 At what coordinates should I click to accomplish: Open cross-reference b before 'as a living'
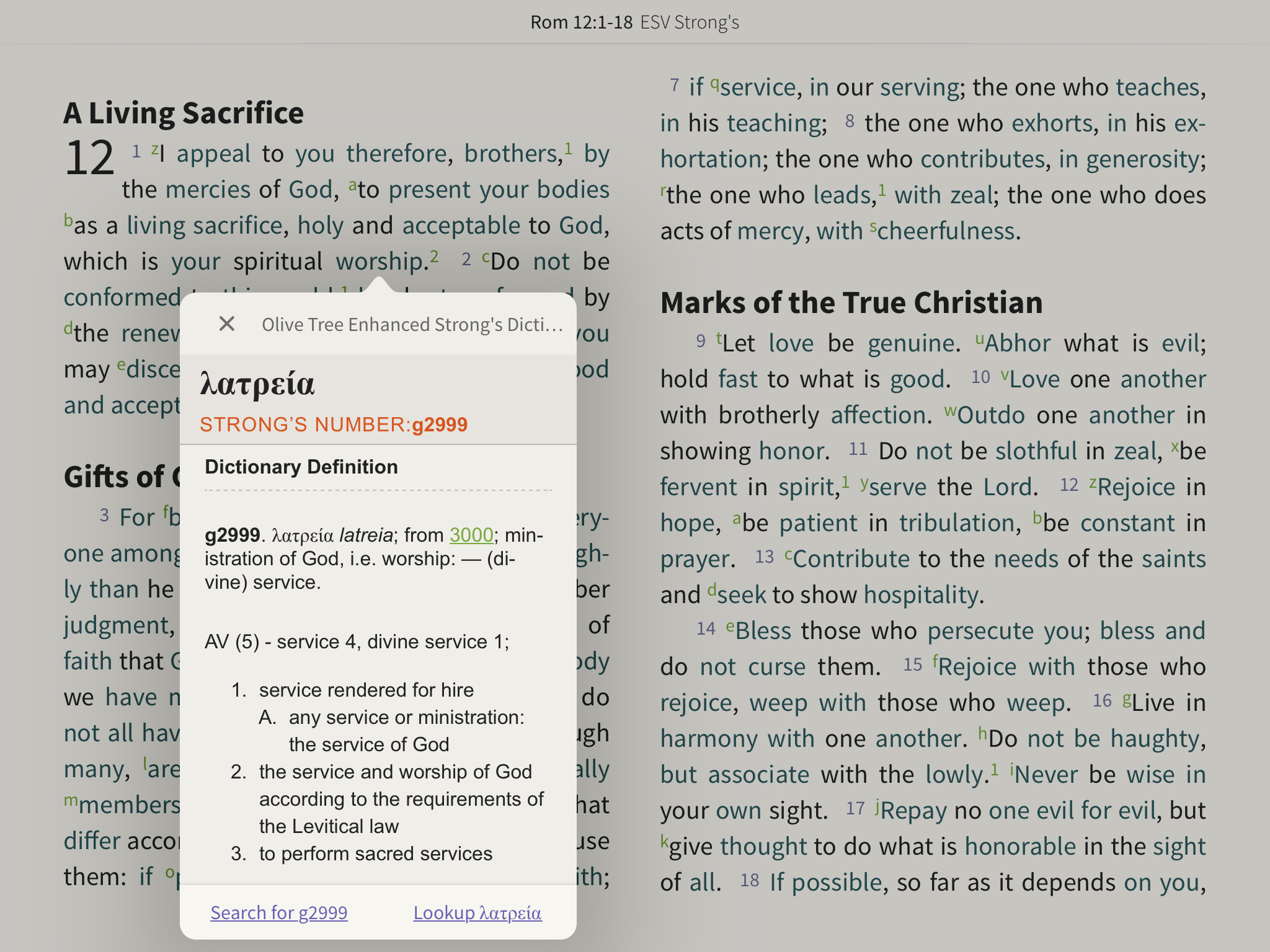pyautogui.click(x=68, y=220)
